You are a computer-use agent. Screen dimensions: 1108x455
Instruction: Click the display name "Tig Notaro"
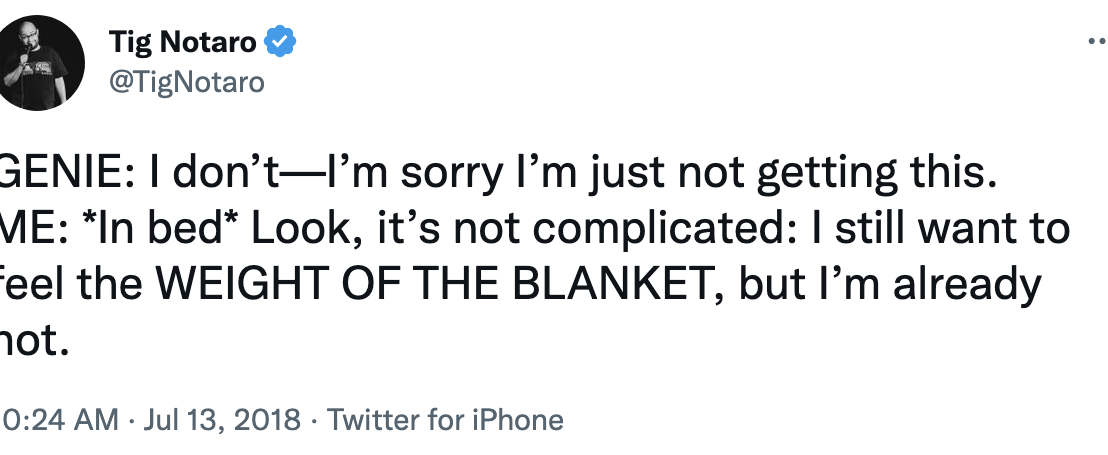183,43
